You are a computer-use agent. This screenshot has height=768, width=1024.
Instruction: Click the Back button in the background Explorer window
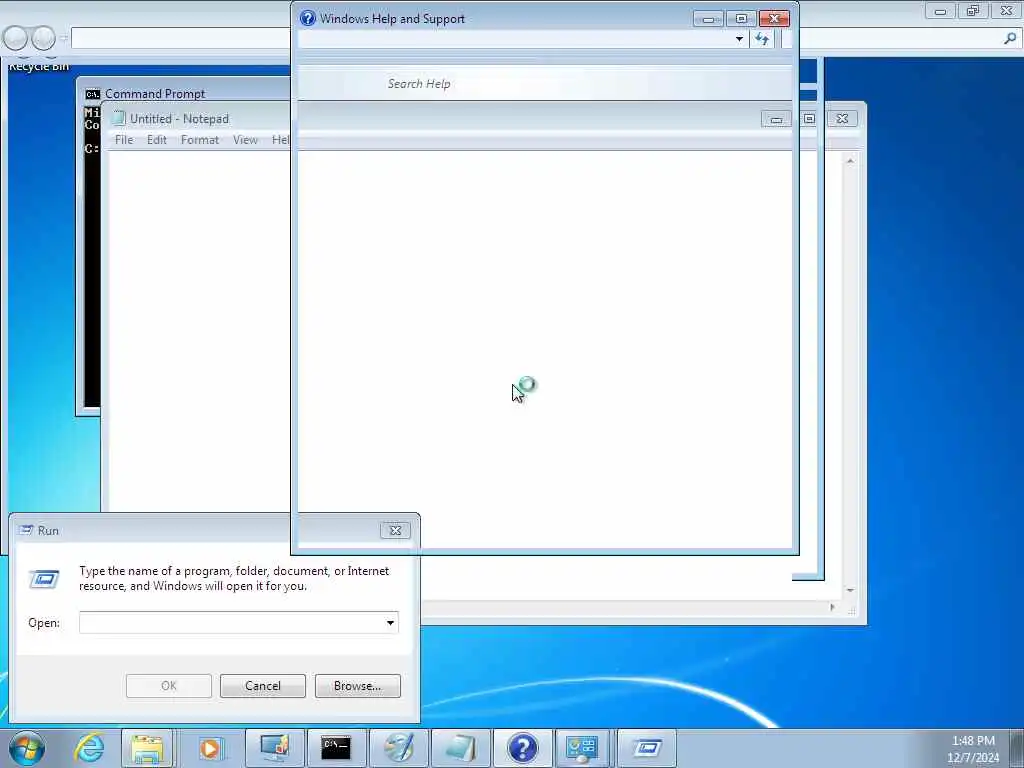(x=15, y=39)
